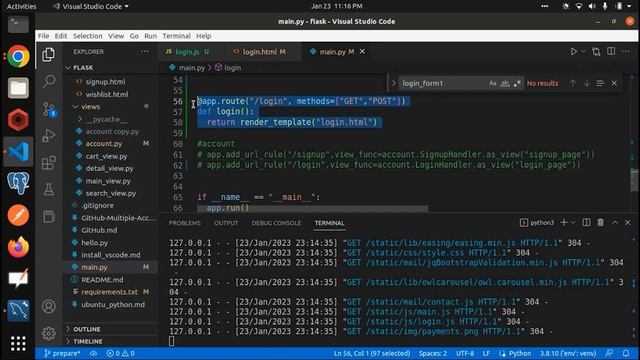Select interpreter 3.8.10 ('env': venv)
The image size is (640, 360).
tap(568, 353)
